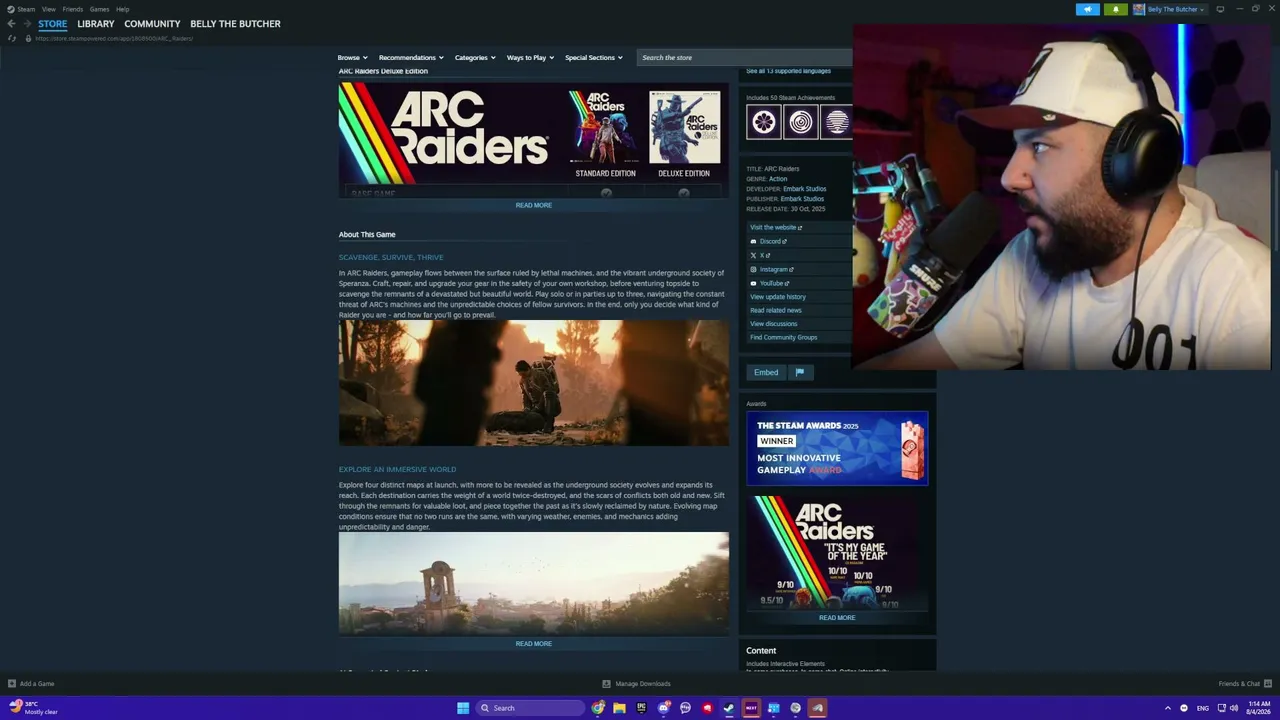The height and width of the screenshot is (720, 1280).
Task: Click View update history
Action: point(778,297)
